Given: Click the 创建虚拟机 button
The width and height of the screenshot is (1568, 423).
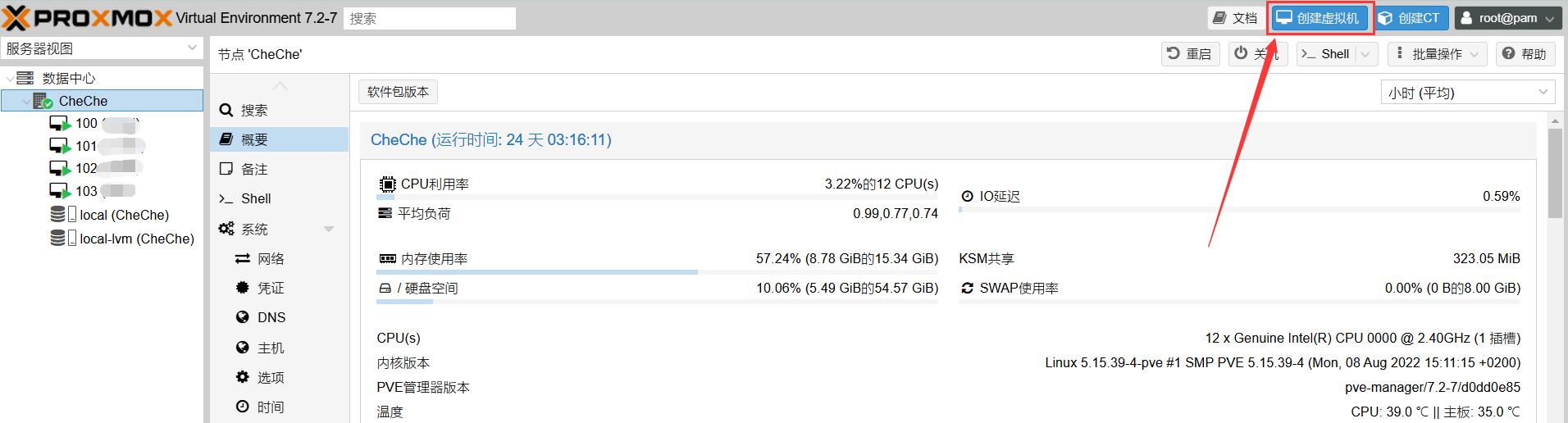Looking at the screenshot, I should tap(1320, 18).
